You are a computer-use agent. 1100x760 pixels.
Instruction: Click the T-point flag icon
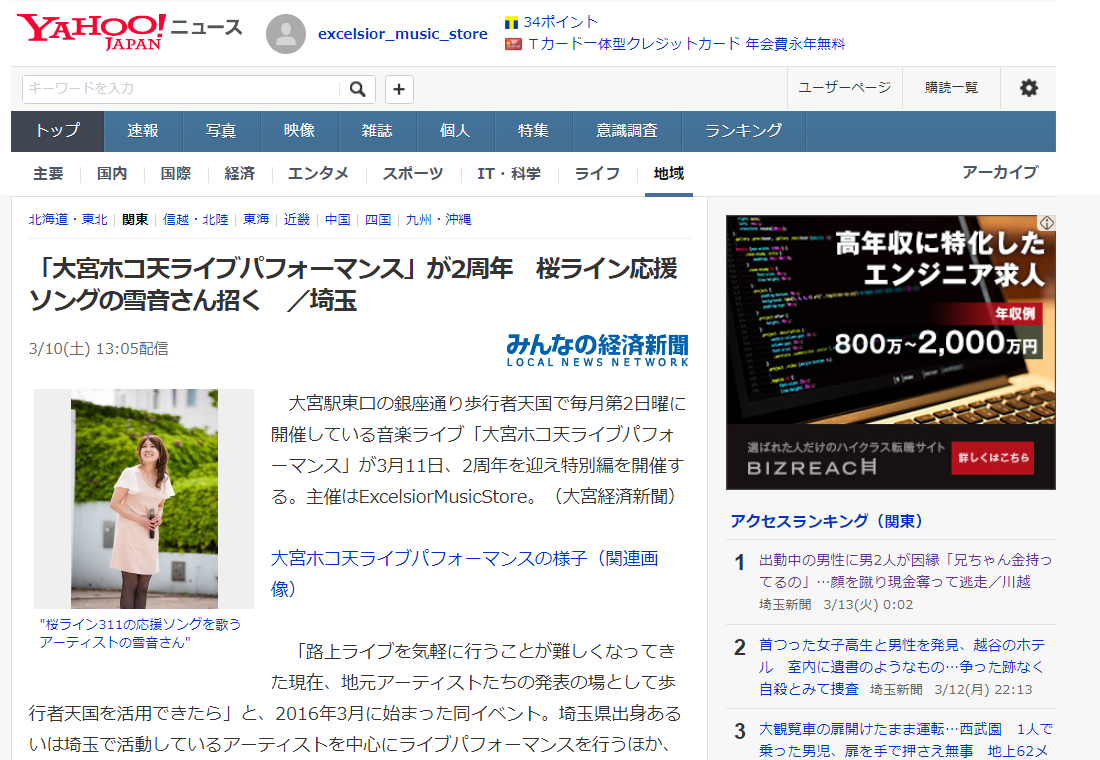511,23
